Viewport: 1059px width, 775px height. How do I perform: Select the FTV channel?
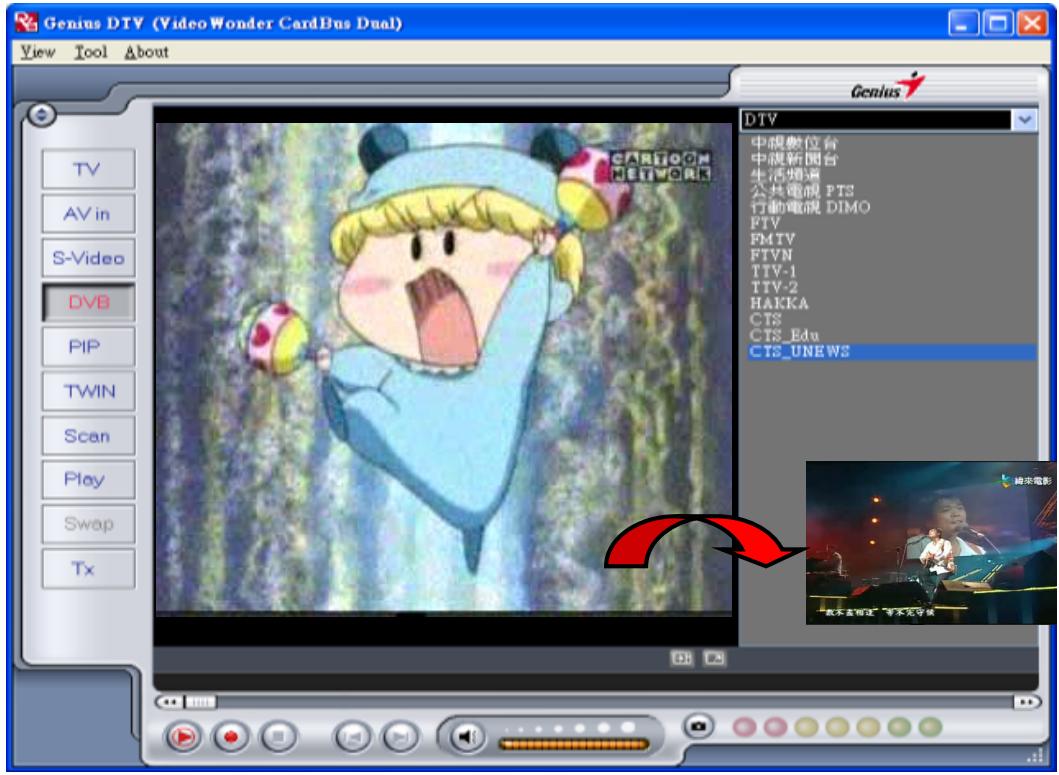tap(765, 223)
